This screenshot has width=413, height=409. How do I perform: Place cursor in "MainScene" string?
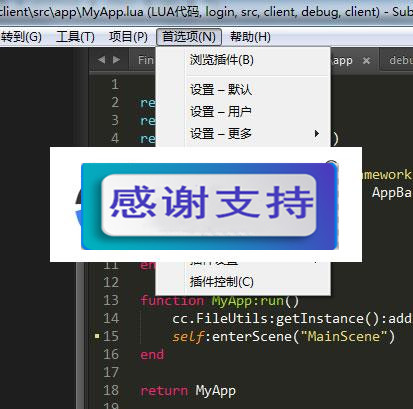pos(343,336)
